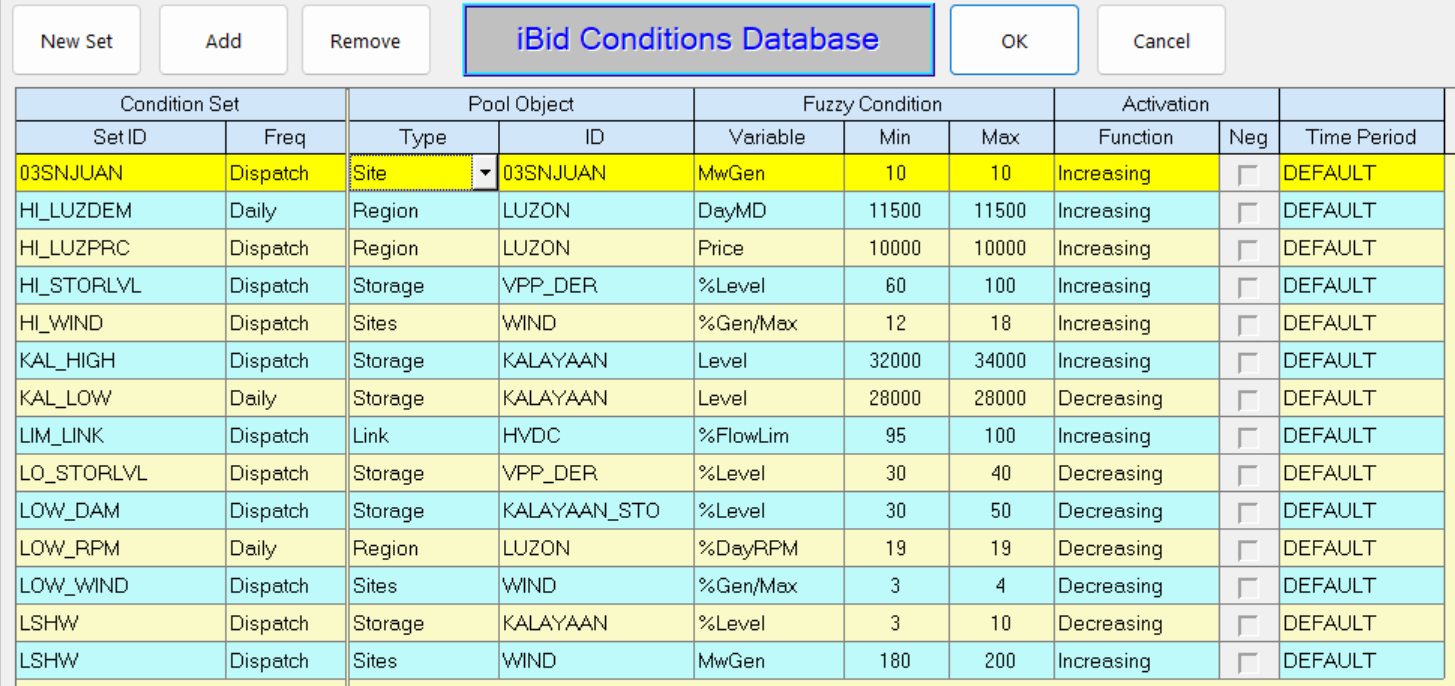Click the Cancel button
This screenshot has width=1455, height=686.
coord(1160,40)
